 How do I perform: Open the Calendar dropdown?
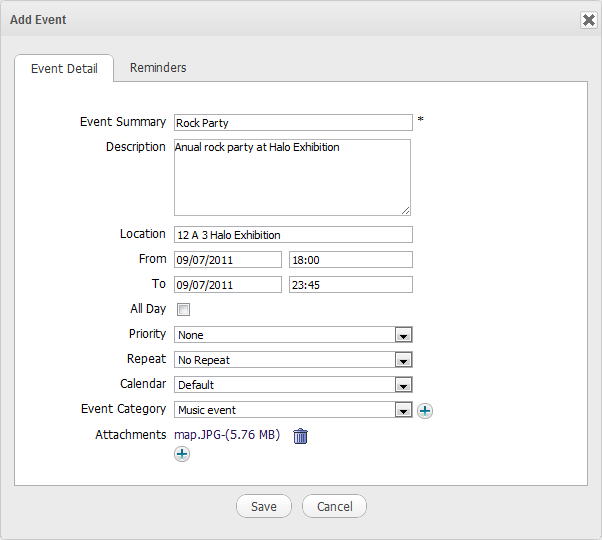pos(293,385)
